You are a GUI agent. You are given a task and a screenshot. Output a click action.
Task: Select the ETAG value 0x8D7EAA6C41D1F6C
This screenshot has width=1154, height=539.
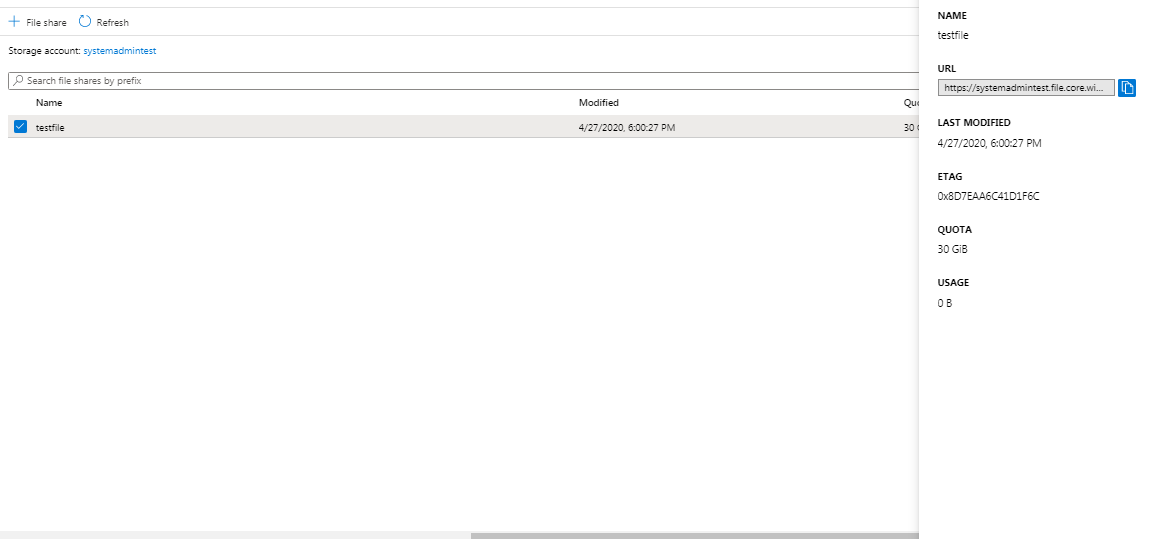point(988,196)
